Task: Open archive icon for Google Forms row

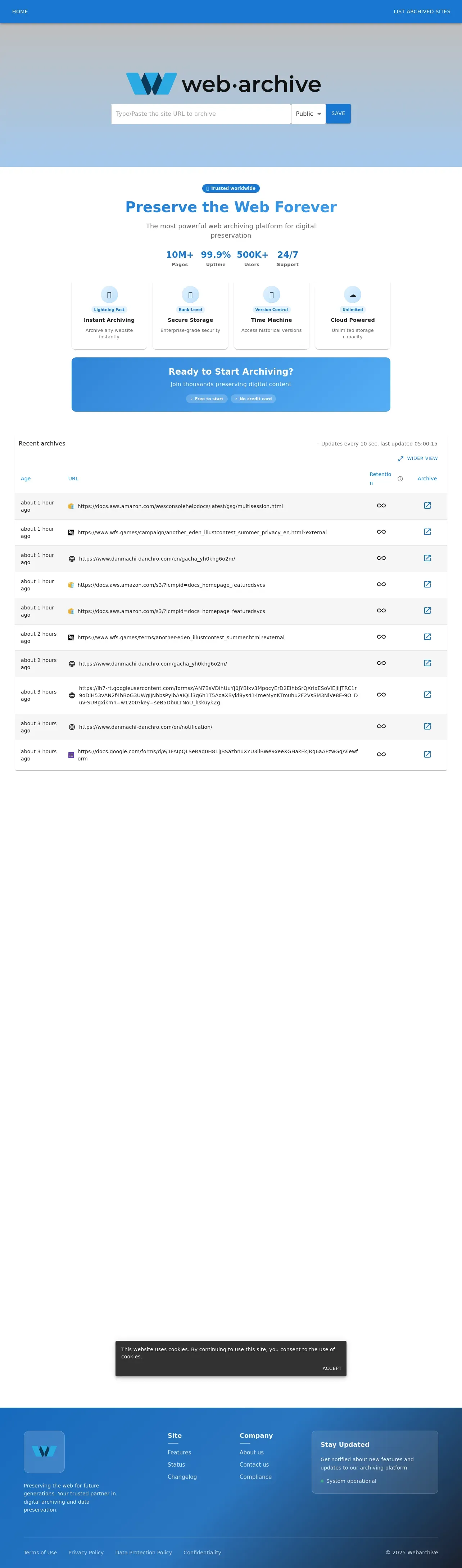Action: click(x=427, y=754)
